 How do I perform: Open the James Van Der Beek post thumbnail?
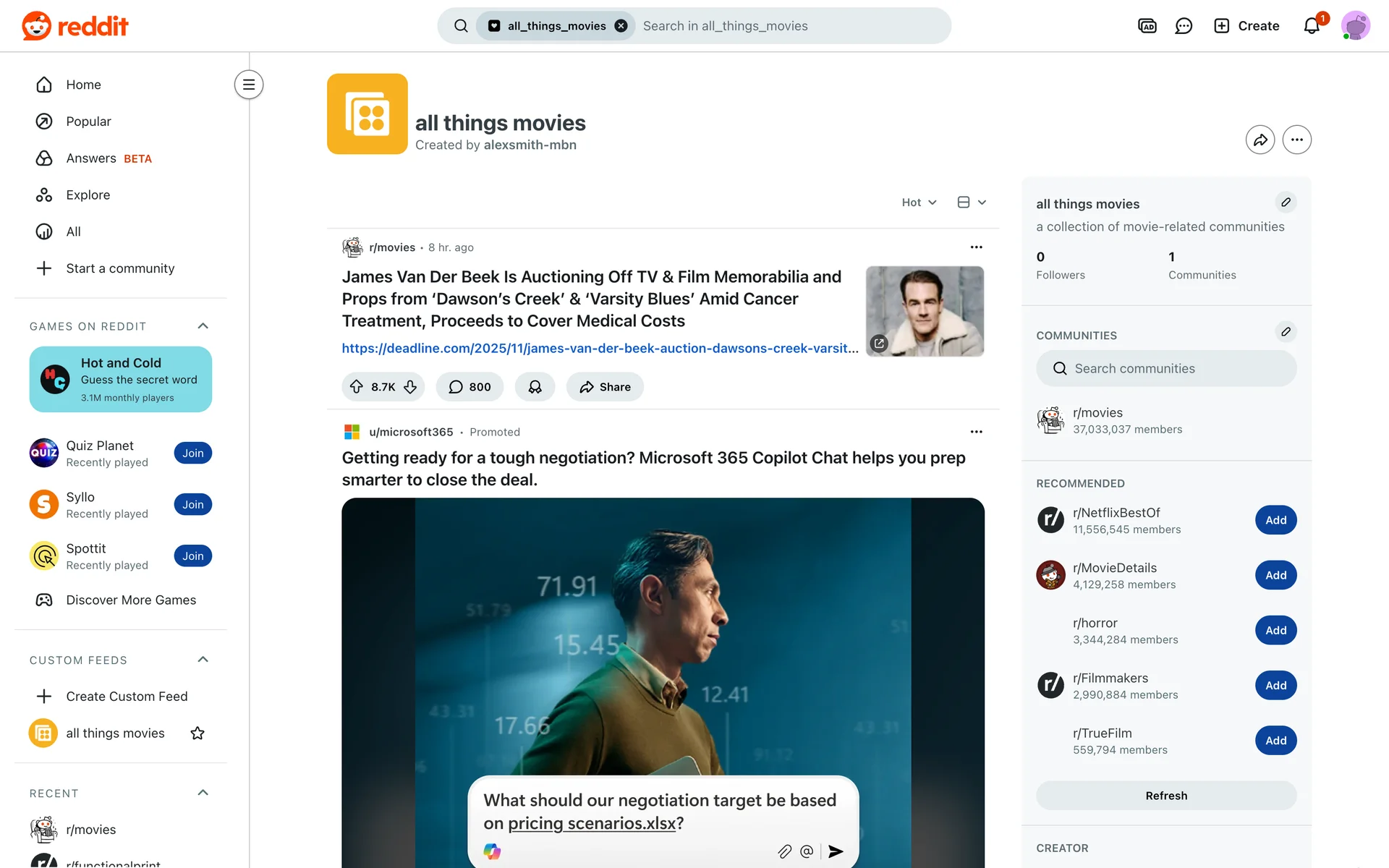(x=925, y=311)
